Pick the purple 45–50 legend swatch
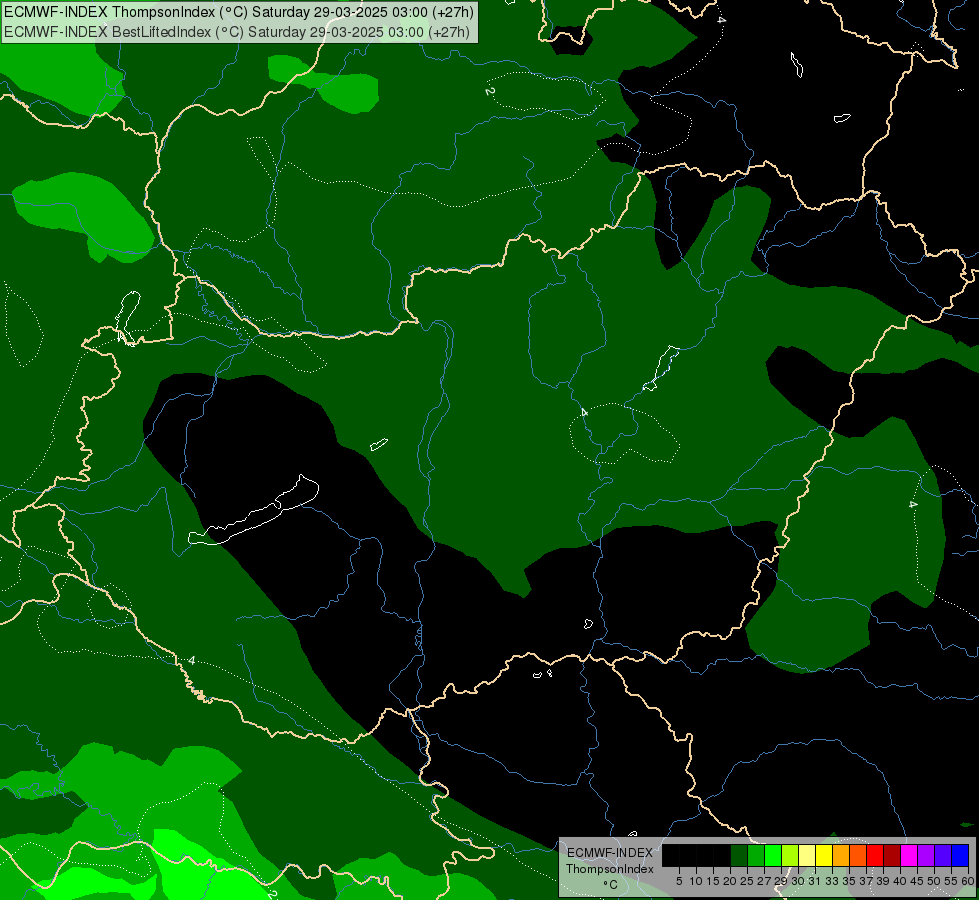 [926, 855]
